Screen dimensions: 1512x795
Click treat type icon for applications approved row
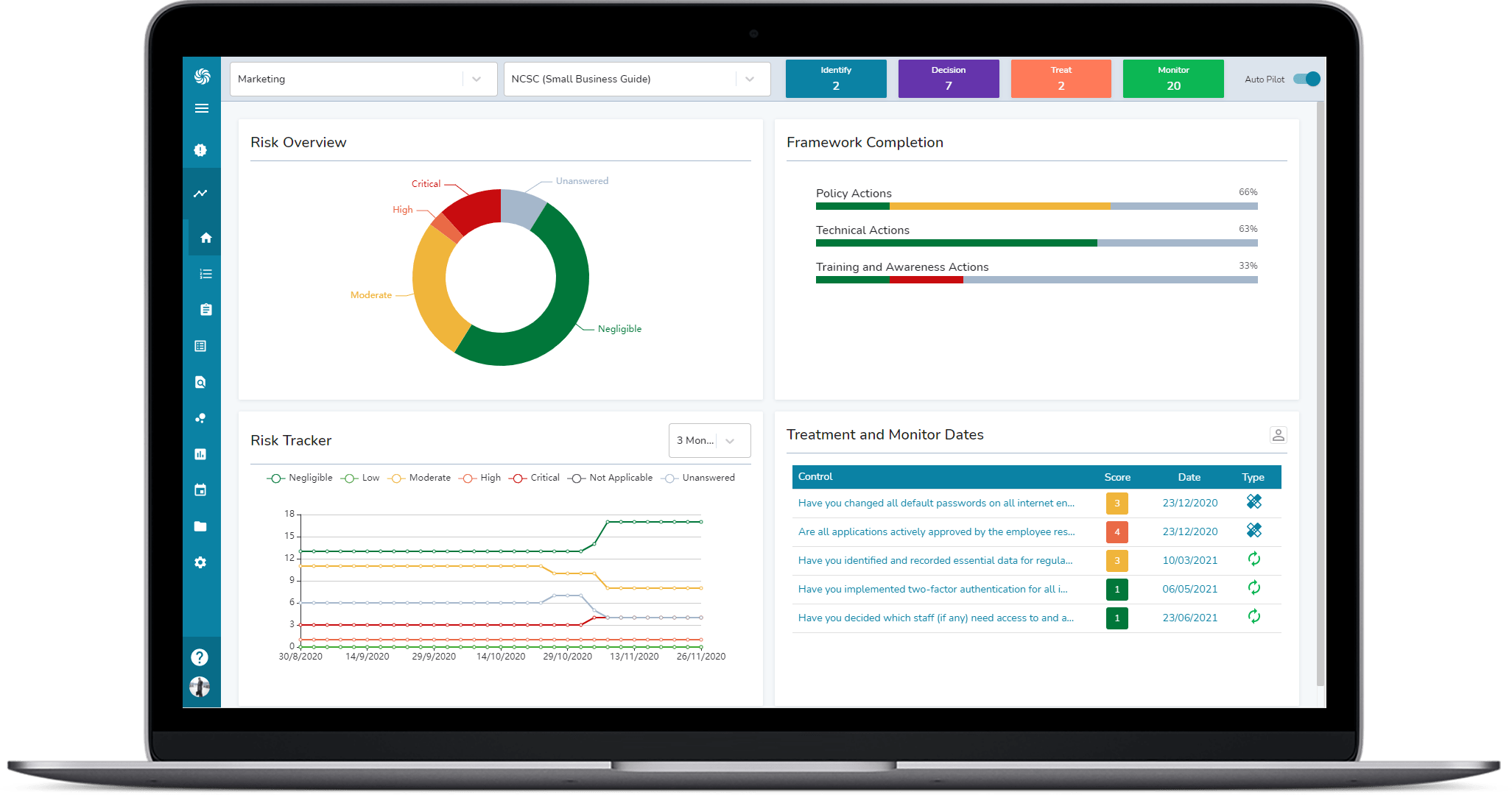[1254, 531]
